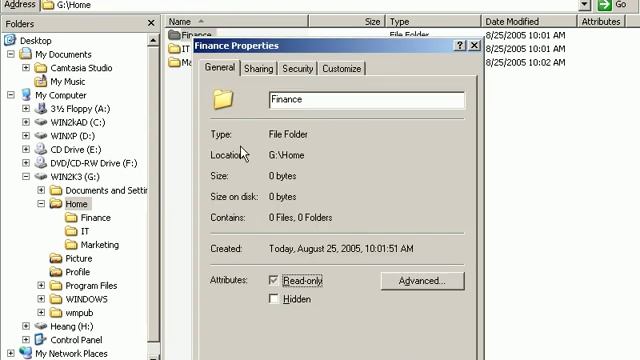
Task: Select the 3½ Floppy (A:) drive icon
Action: click(x=41, y=109)
